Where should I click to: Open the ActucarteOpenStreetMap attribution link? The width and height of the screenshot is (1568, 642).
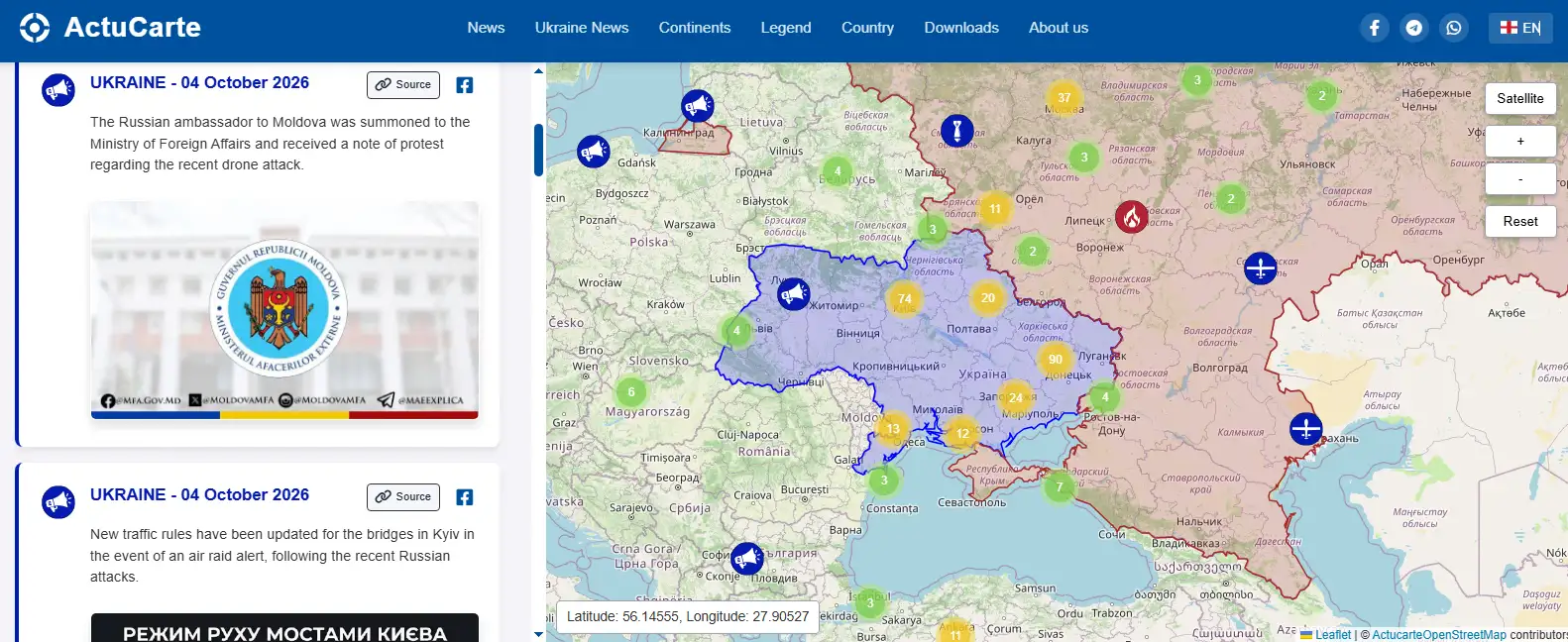point(1439,635)
